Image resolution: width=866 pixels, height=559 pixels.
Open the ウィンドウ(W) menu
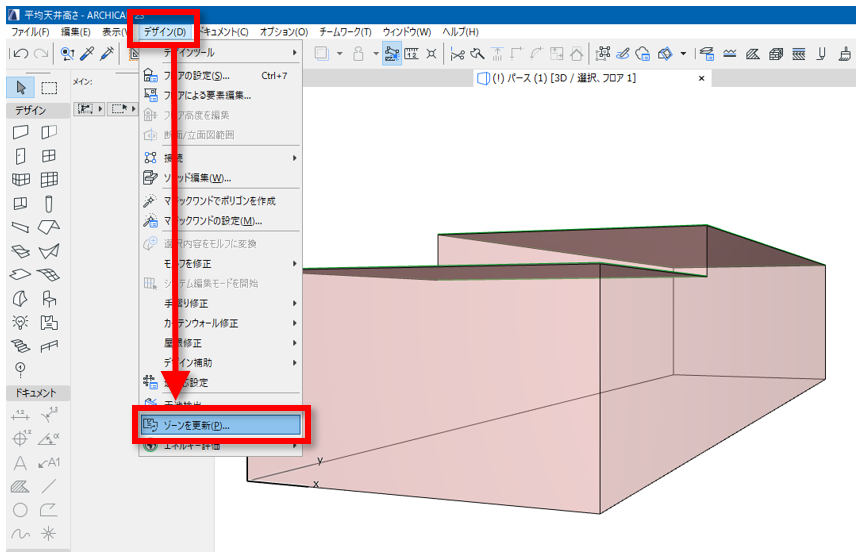click(x=406, y=31)
